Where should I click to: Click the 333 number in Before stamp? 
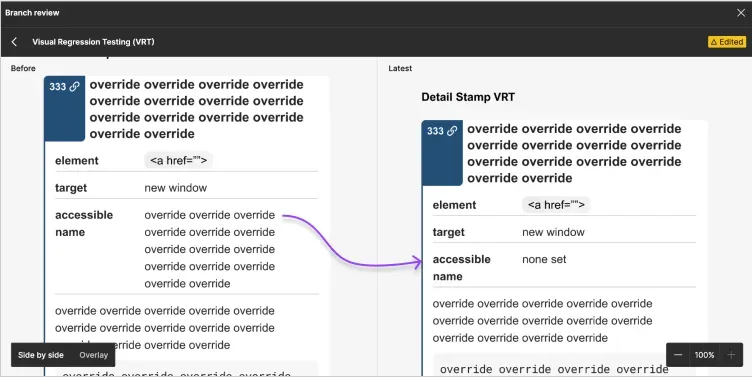58,87
